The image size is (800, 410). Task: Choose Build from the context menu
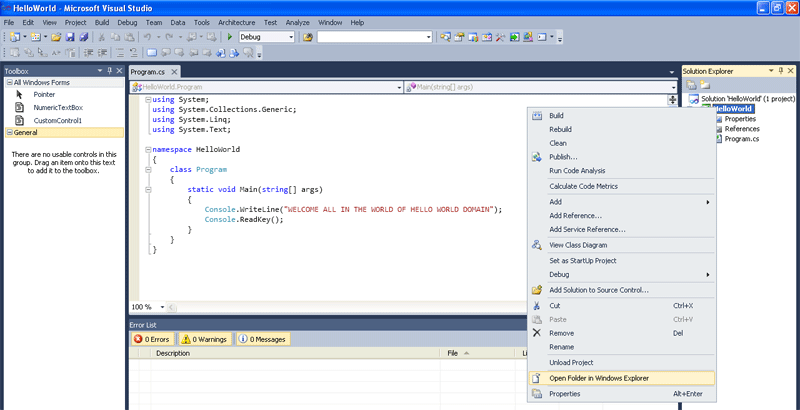[x=621, y=116]
